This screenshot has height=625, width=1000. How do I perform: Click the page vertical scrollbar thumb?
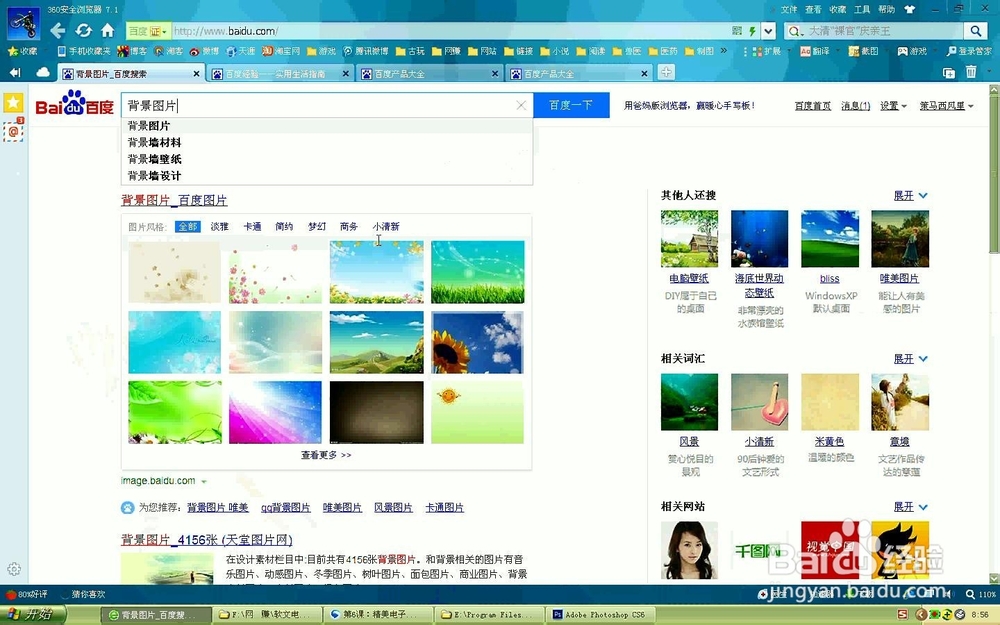click(x=994, y=172)
